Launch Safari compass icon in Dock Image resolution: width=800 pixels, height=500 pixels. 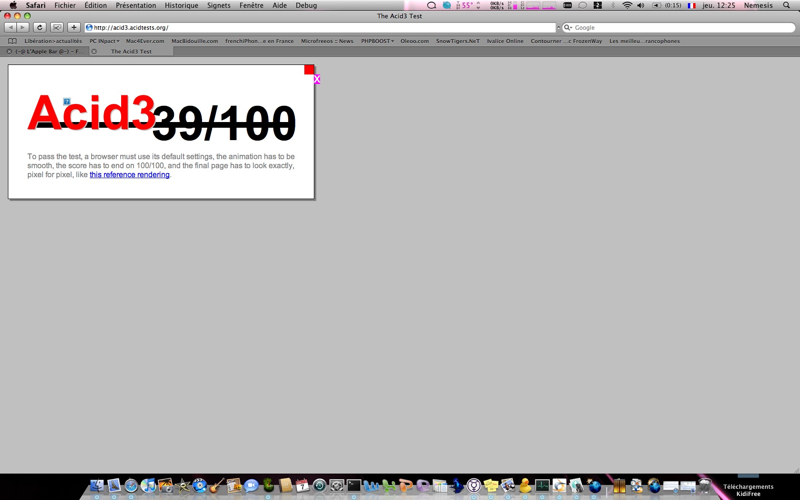click(x=131, y=485)
